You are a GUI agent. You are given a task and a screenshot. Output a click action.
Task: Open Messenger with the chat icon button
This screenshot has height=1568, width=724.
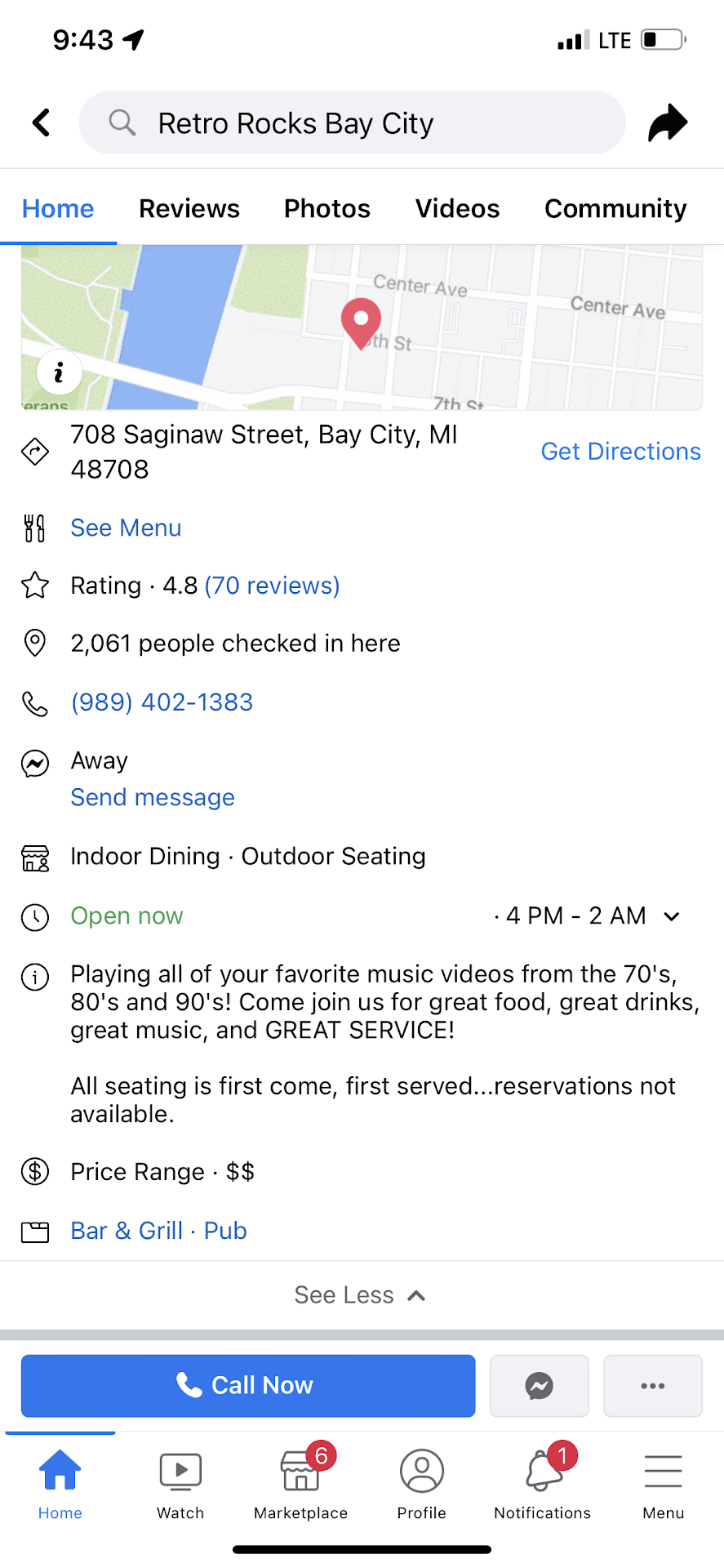point(539,1386)
